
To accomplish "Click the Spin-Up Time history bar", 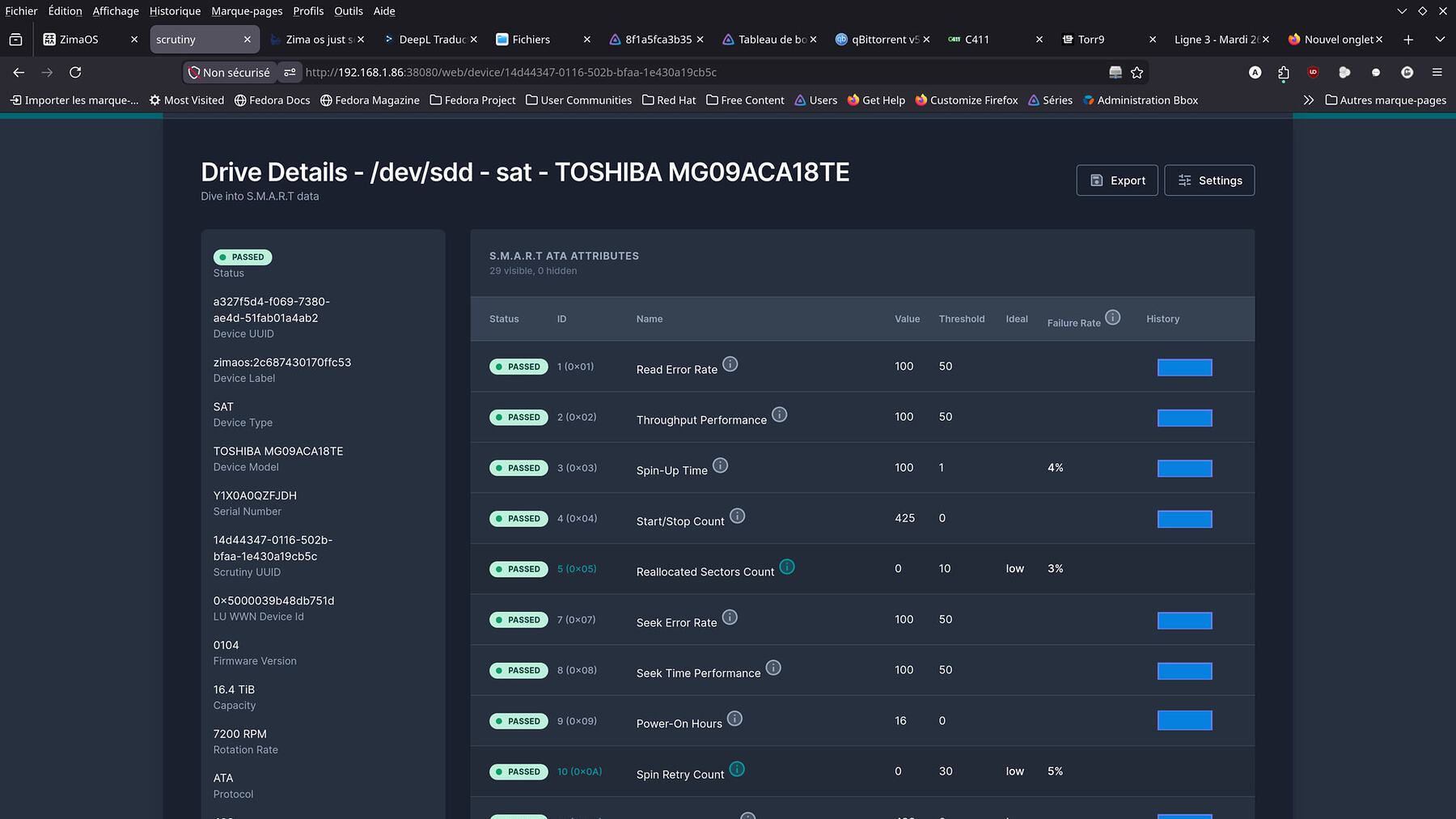I will [x=1184, y=469].
